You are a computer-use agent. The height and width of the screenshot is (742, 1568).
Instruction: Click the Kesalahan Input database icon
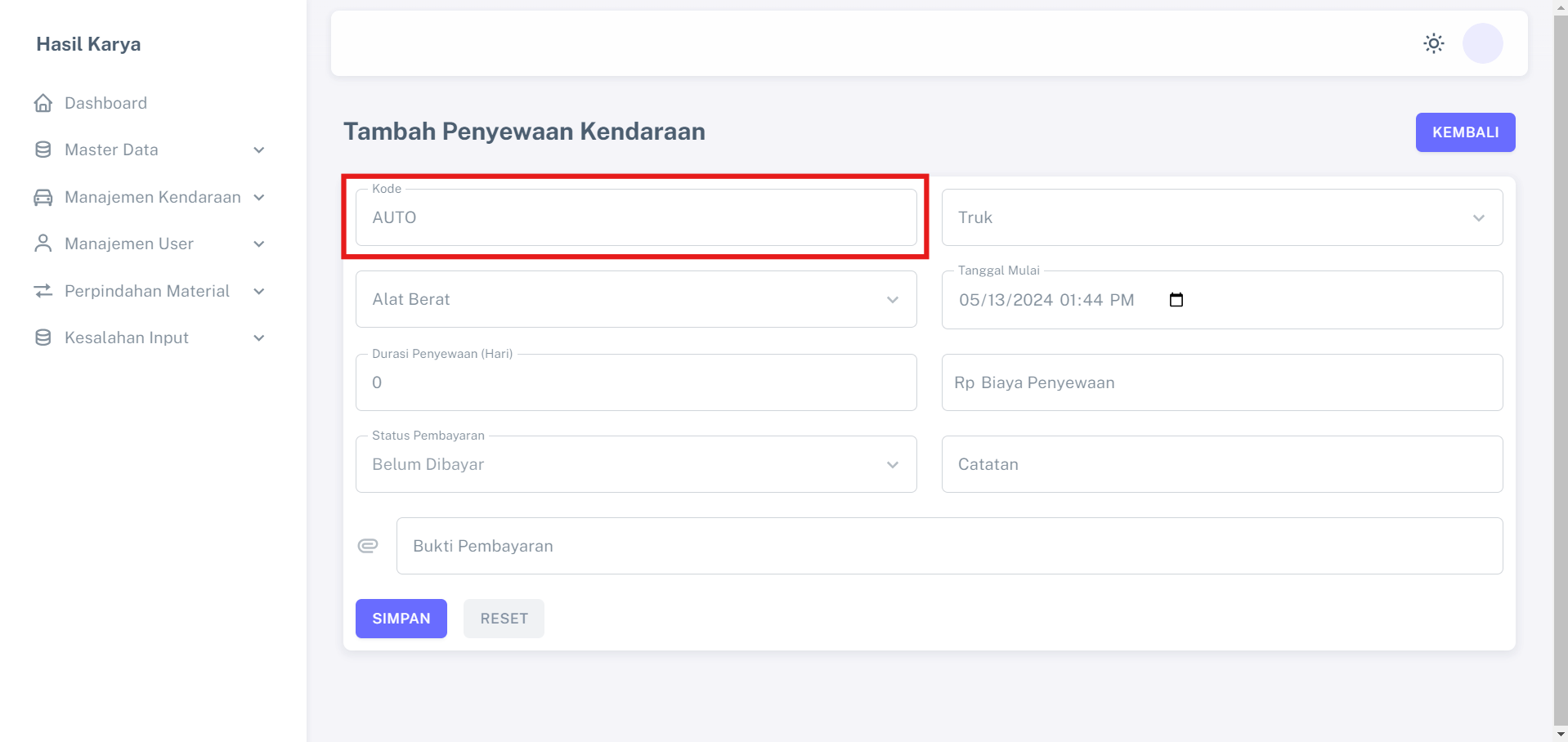coord(43,337)
